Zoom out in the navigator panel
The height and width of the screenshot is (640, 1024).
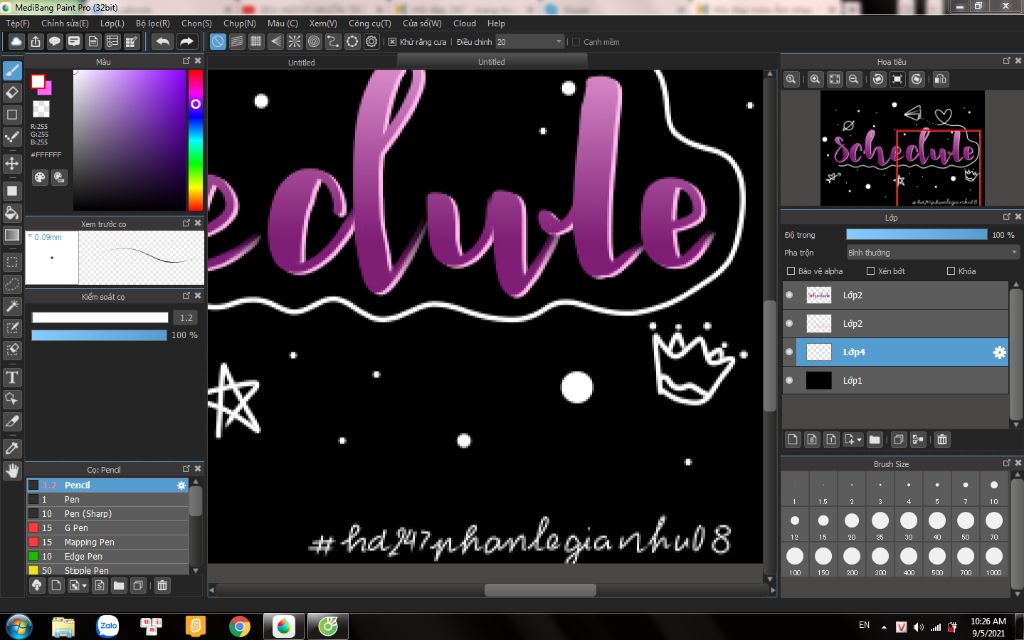click(x=853, y=79)
